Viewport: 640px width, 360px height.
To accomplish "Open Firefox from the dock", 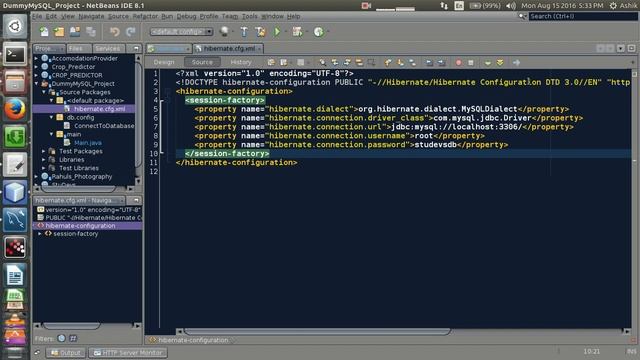I will coord(15,109).
